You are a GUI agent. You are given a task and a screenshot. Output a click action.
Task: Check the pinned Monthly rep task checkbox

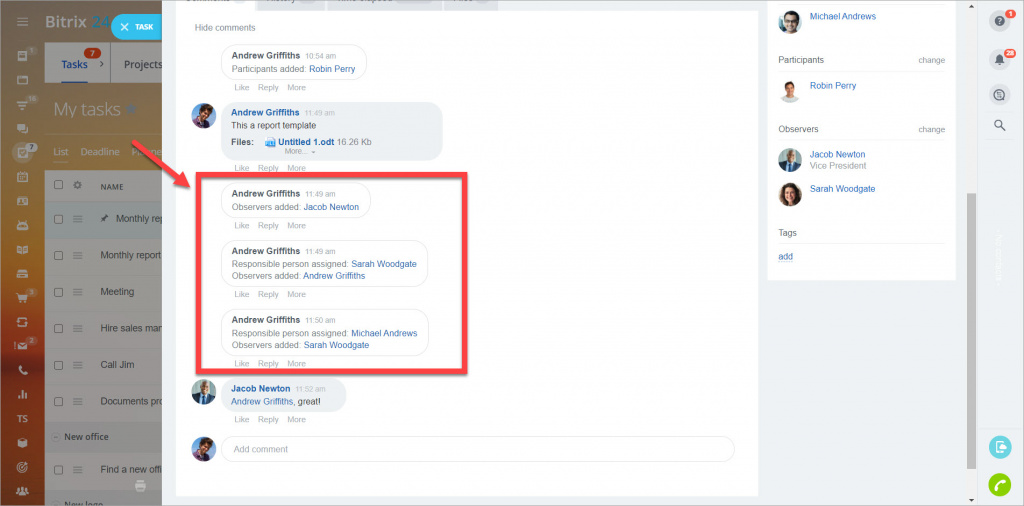point(58,219)
